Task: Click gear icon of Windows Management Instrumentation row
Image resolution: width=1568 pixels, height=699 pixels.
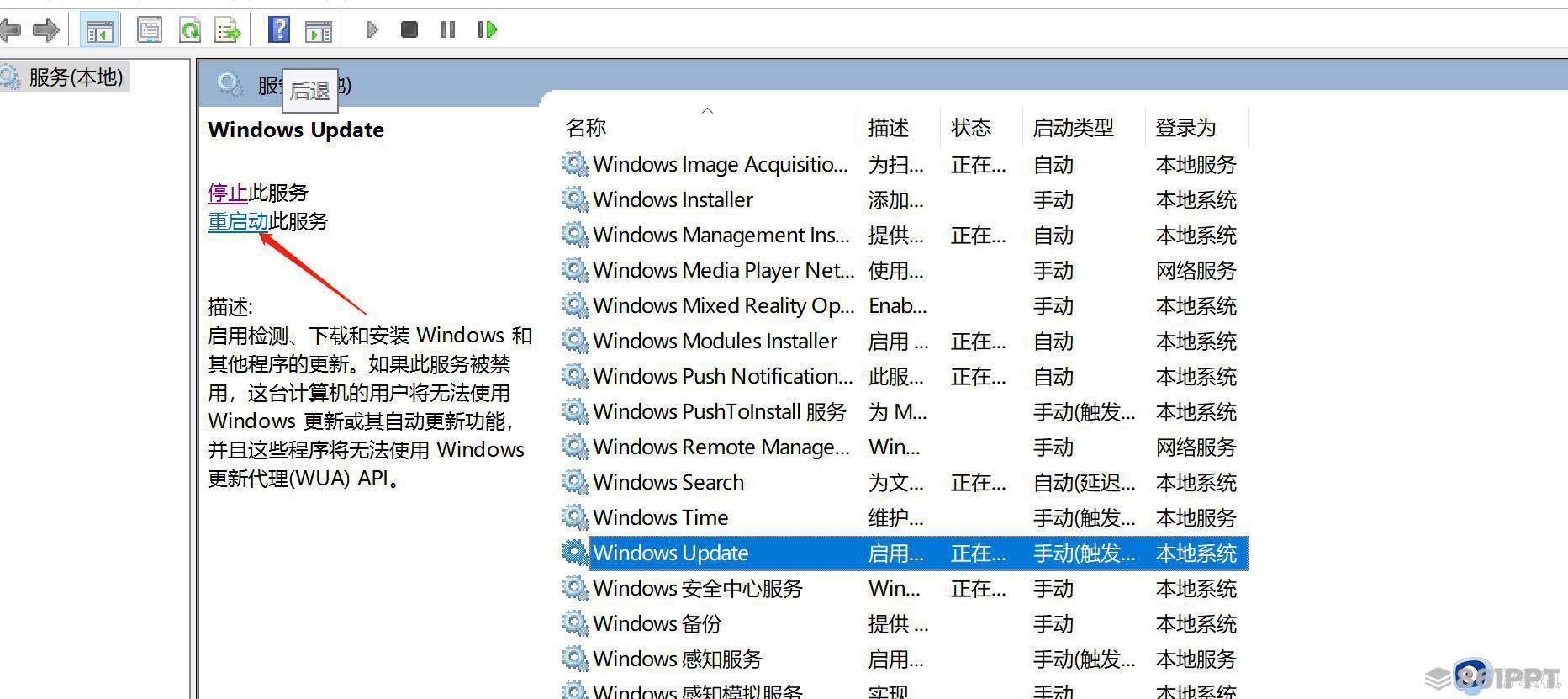Action: [x=575, y=235]
